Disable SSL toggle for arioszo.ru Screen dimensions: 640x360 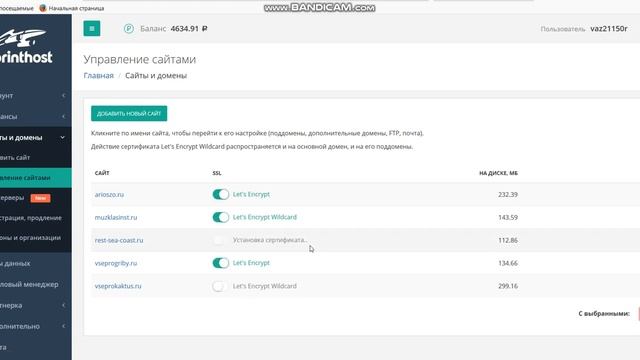220,194
